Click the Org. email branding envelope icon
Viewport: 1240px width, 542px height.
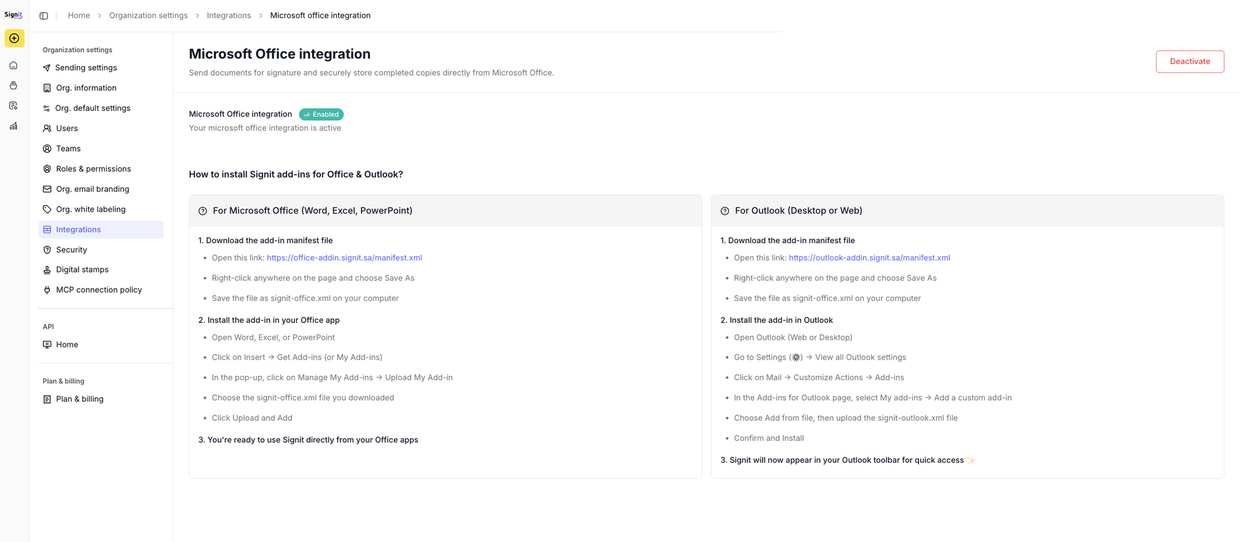pos(47,189)
